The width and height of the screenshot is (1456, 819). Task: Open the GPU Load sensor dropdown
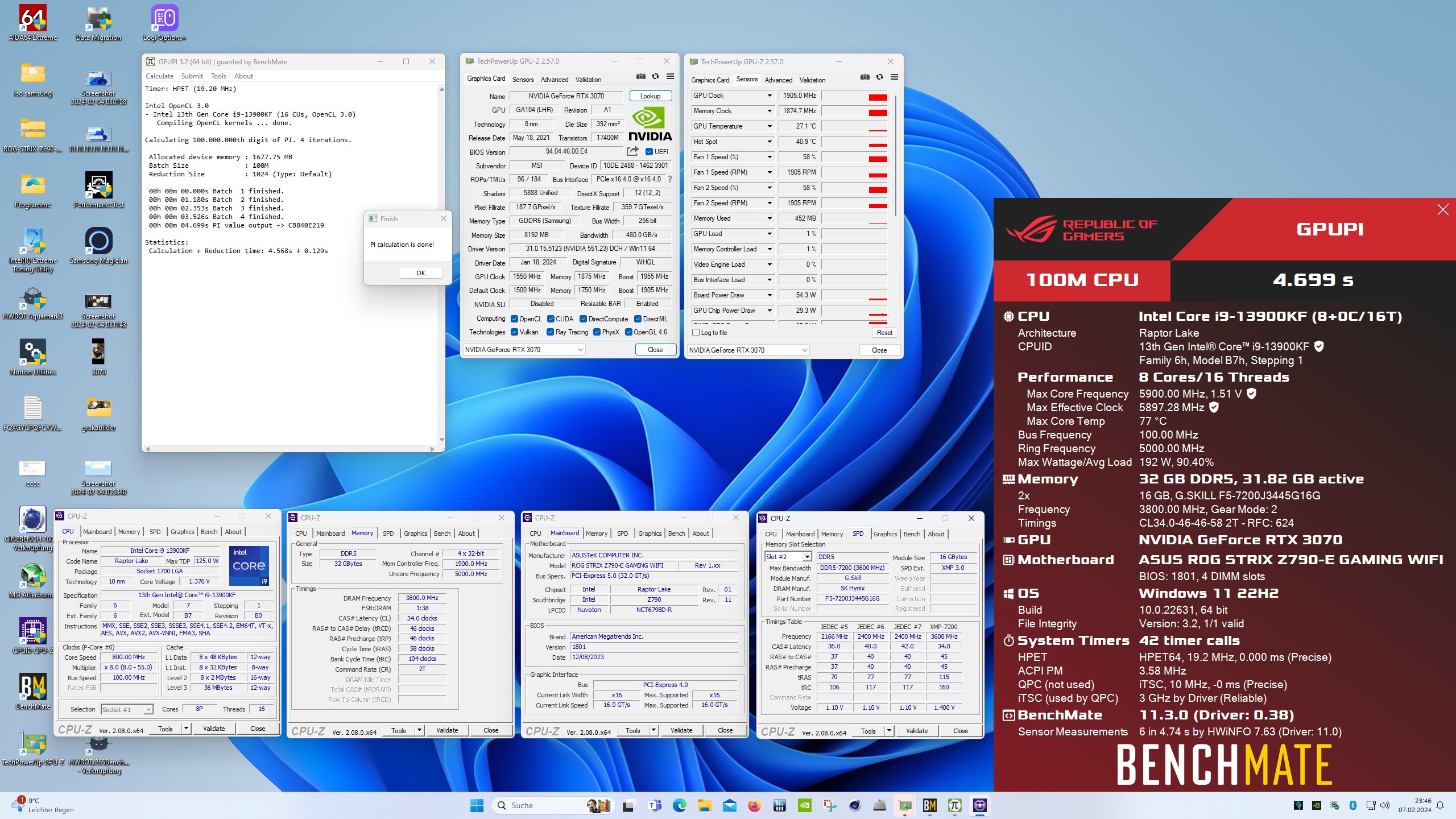point(770,234)
